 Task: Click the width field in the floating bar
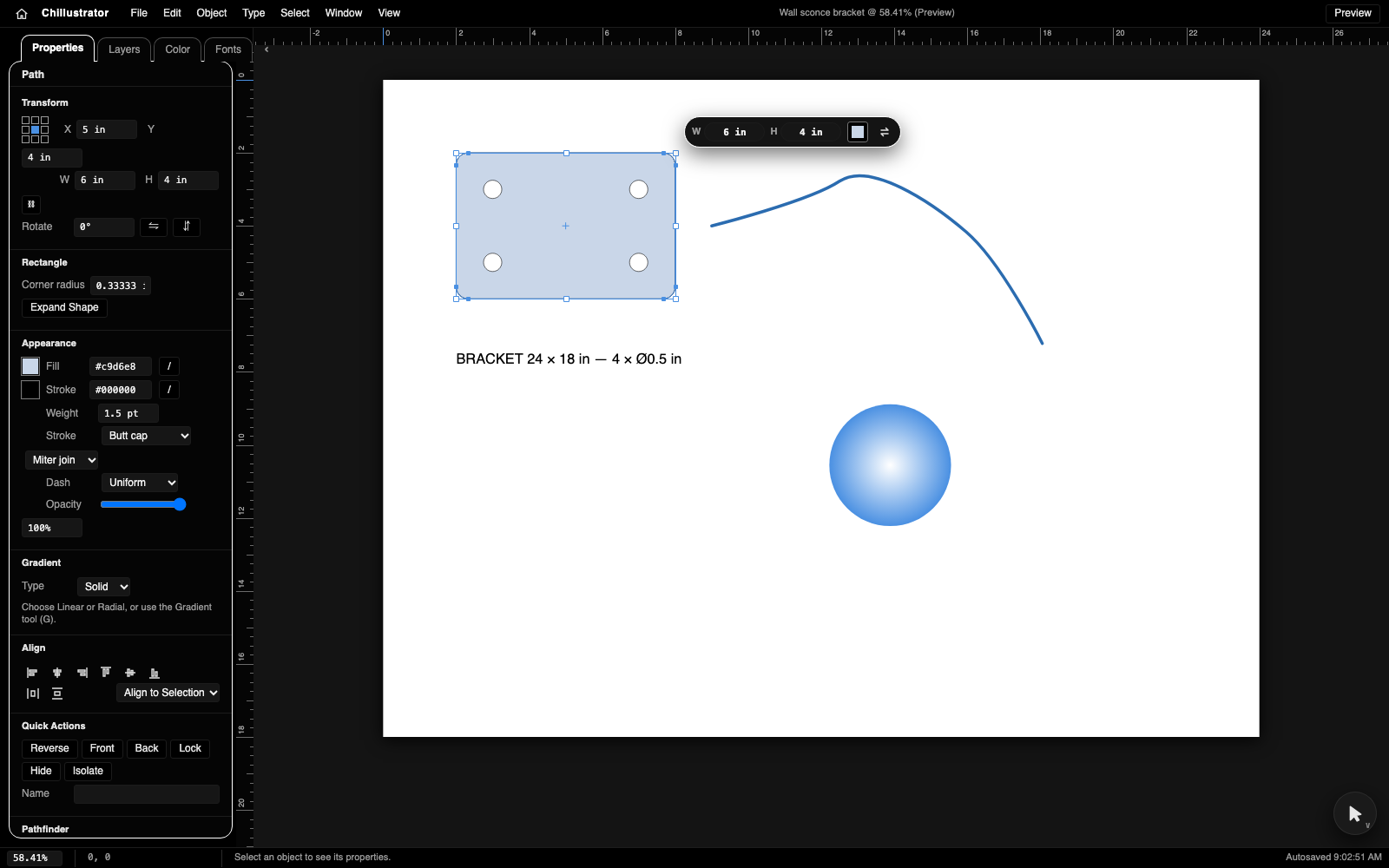tap(734, 132)
